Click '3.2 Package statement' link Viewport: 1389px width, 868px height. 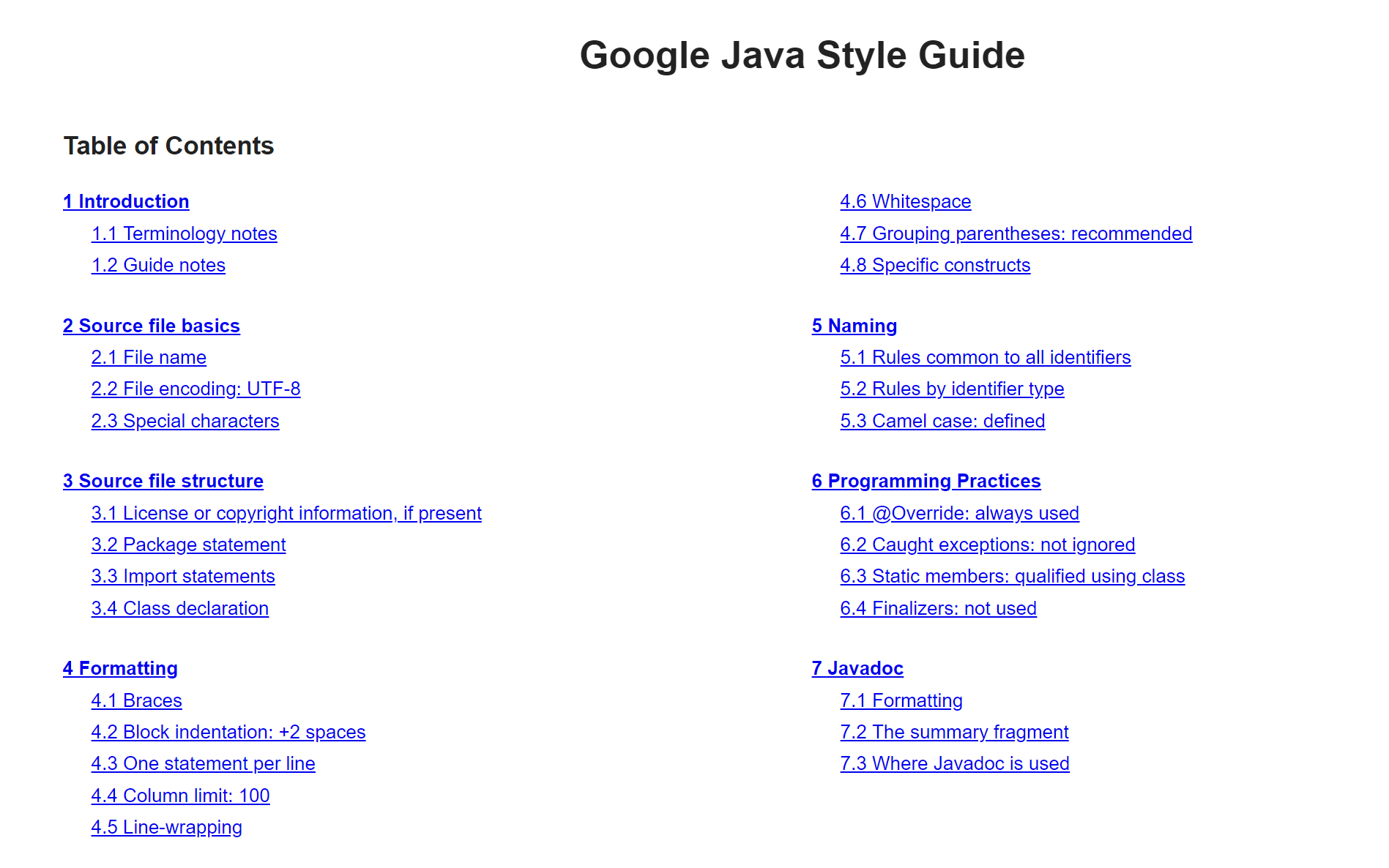pyautogui.click(x=189, y=545)
